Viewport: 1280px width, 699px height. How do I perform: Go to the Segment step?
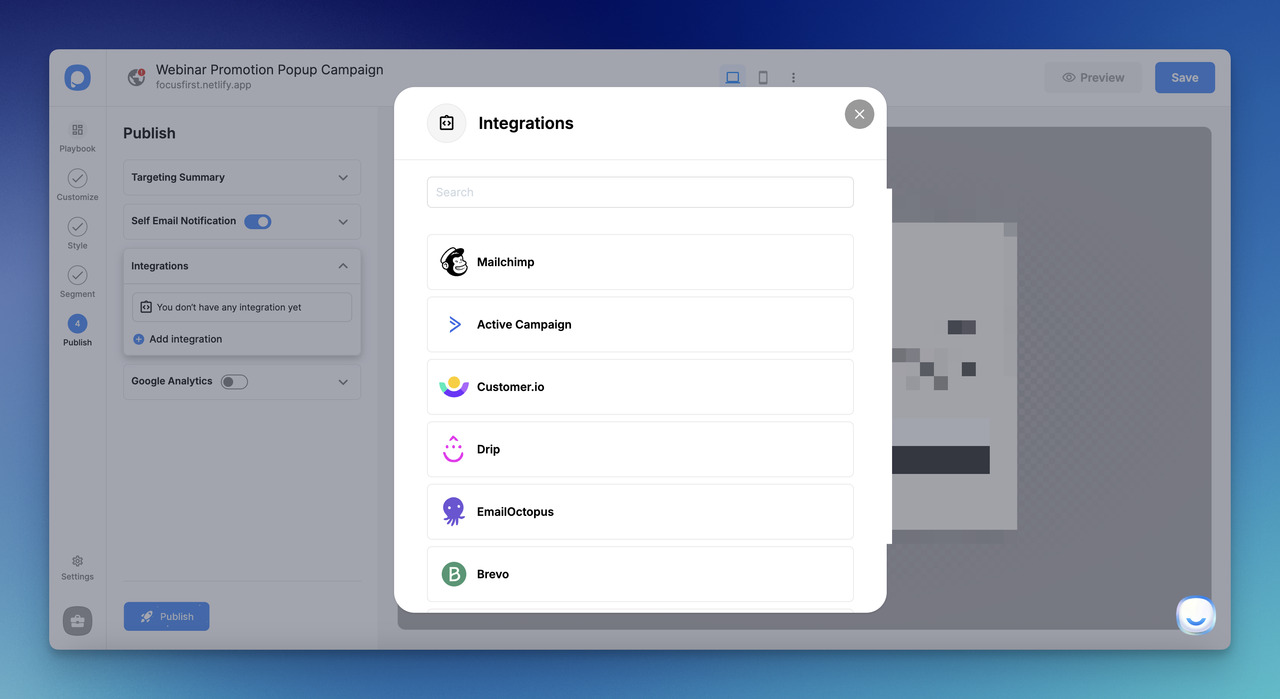[x=77, y=281]
